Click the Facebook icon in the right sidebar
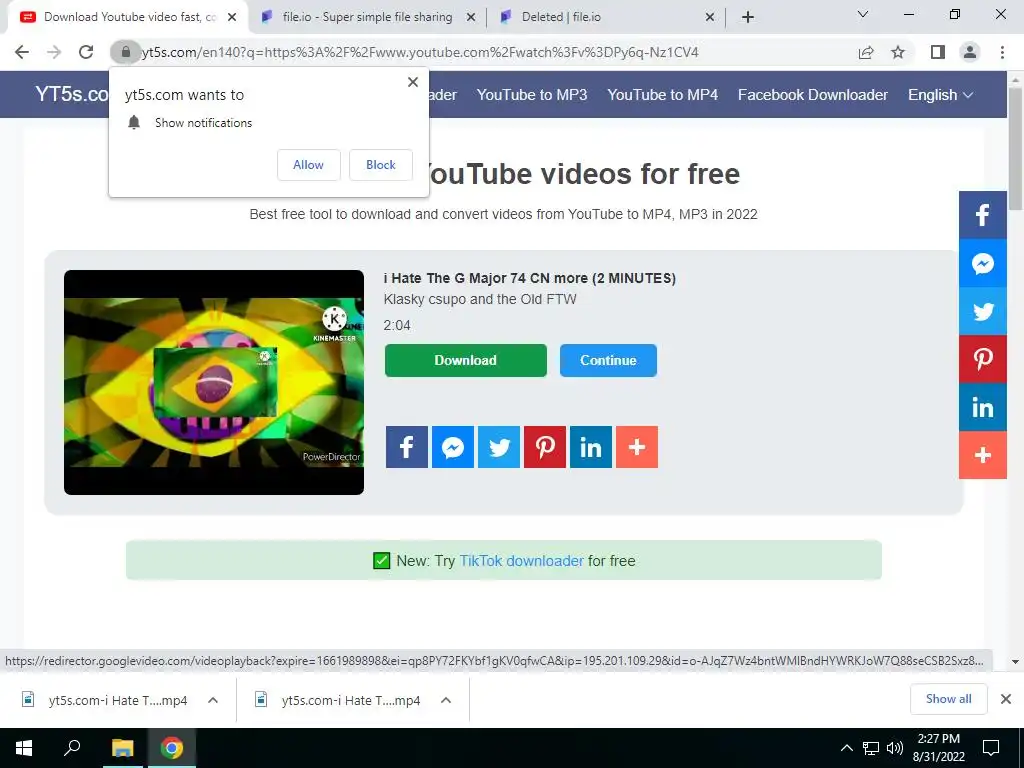The height and width of the screenshot is (768, 1024). pyautogui.click(x=983, y=215)
